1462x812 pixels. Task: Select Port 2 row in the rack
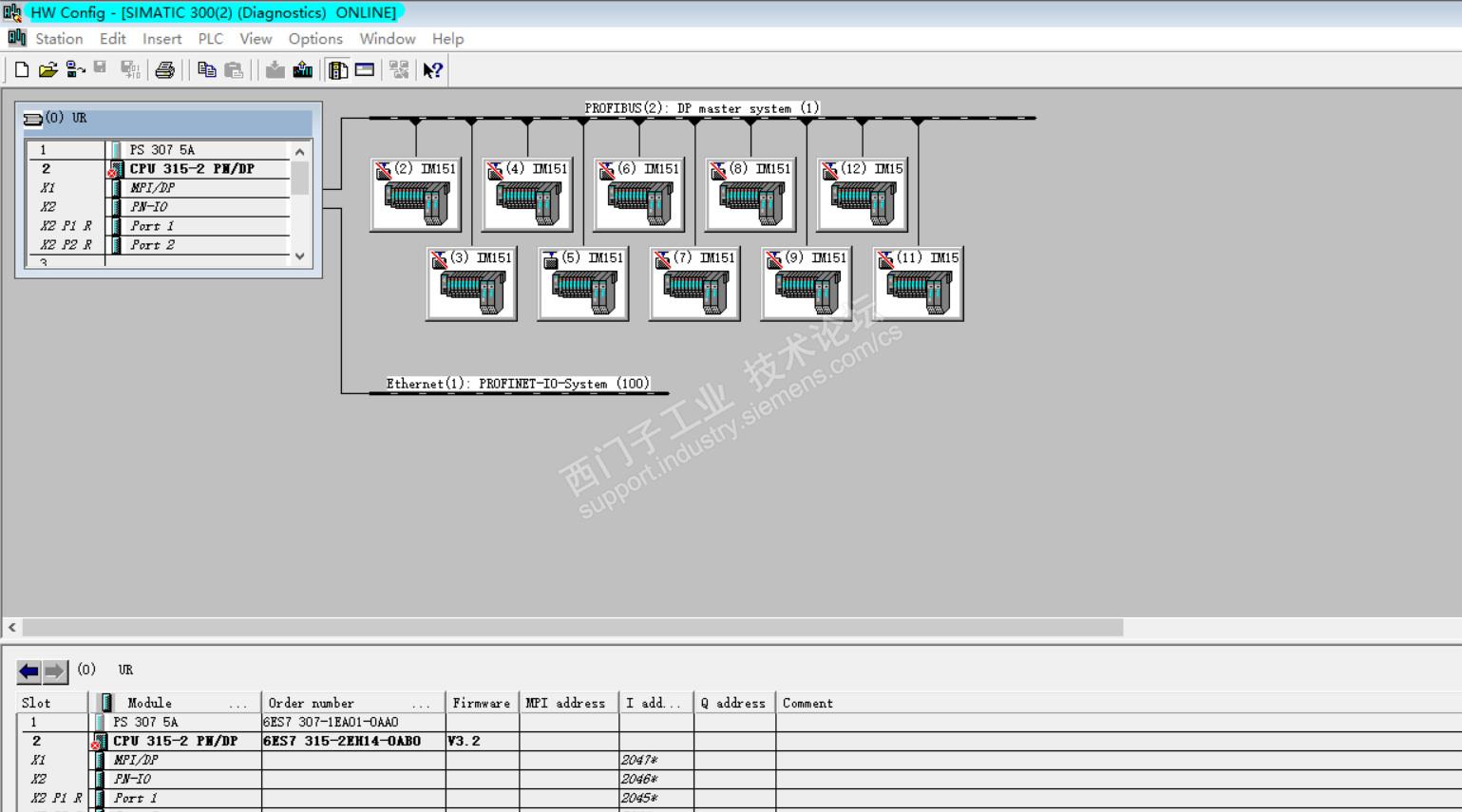click(x=159, y=245)
